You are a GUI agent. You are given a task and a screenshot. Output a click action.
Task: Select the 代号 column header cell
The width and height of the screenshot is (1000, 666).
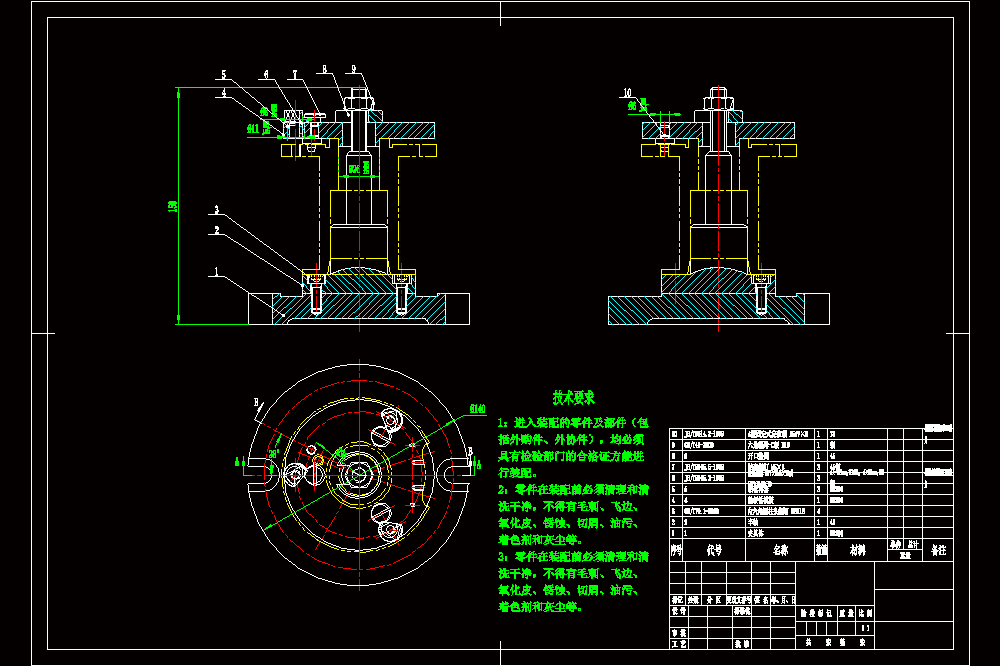tap(714, 550)
